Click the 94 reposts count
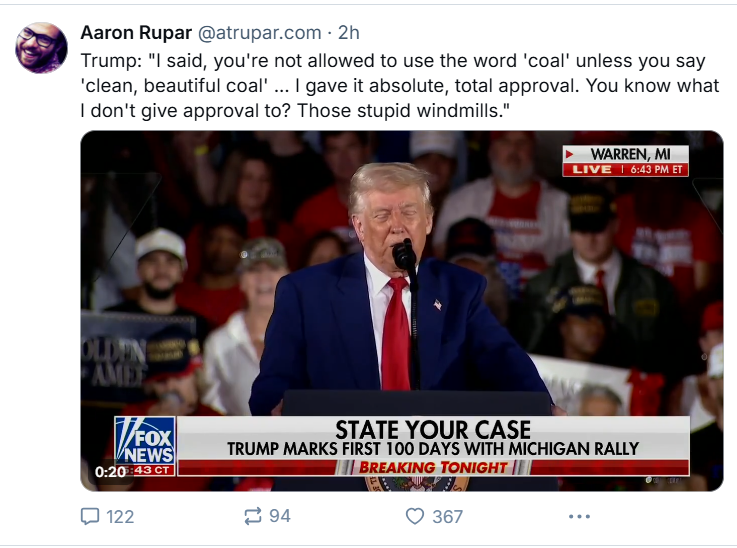The width and height of the screenshot is (737, 548). (x=280, y=516)
